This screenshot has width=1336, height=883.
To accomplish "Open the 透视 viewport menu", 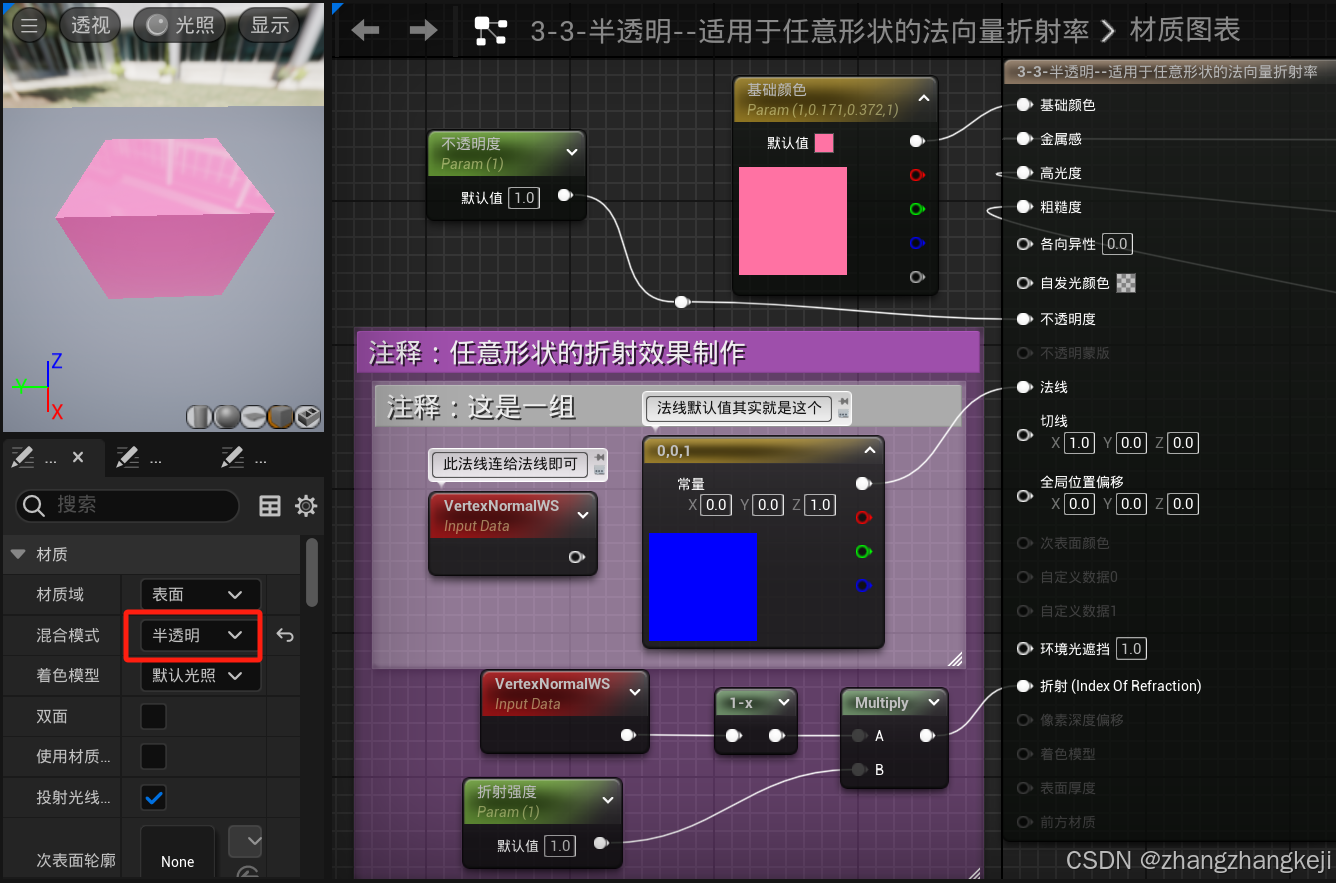I will (90, 25).
